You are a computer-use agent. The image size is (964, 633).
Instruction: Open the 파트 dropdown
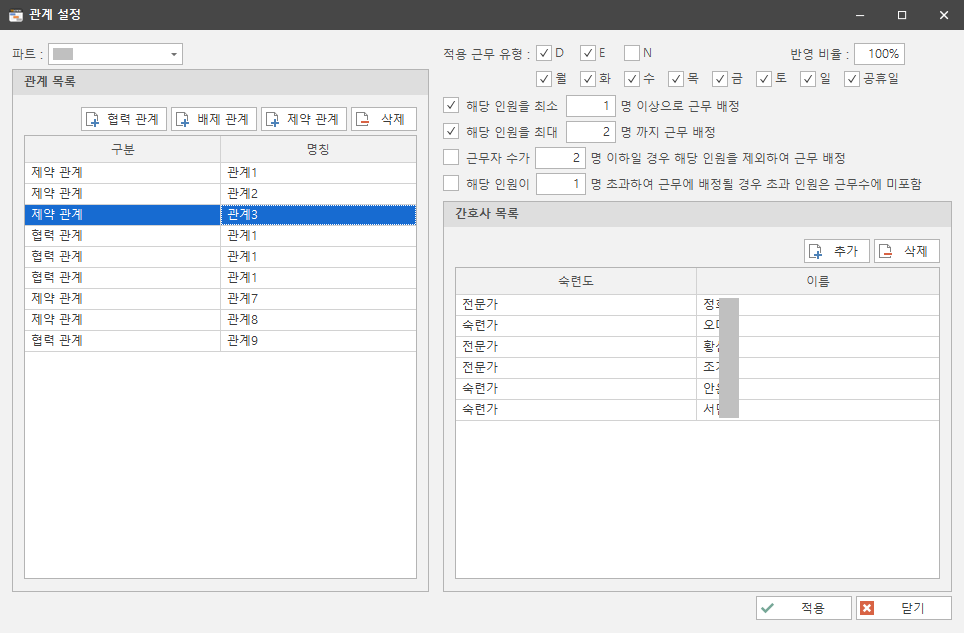pos(175,53)
